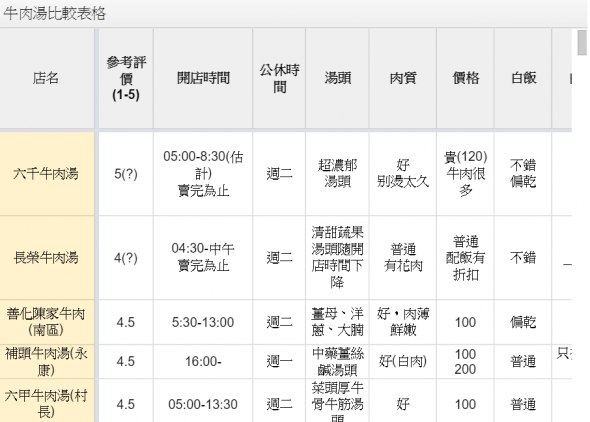Viewport: 590px width, 422px height.
Task: Click the 4.5 rating for 六甲牛肉湯
Action: (126, 401)
